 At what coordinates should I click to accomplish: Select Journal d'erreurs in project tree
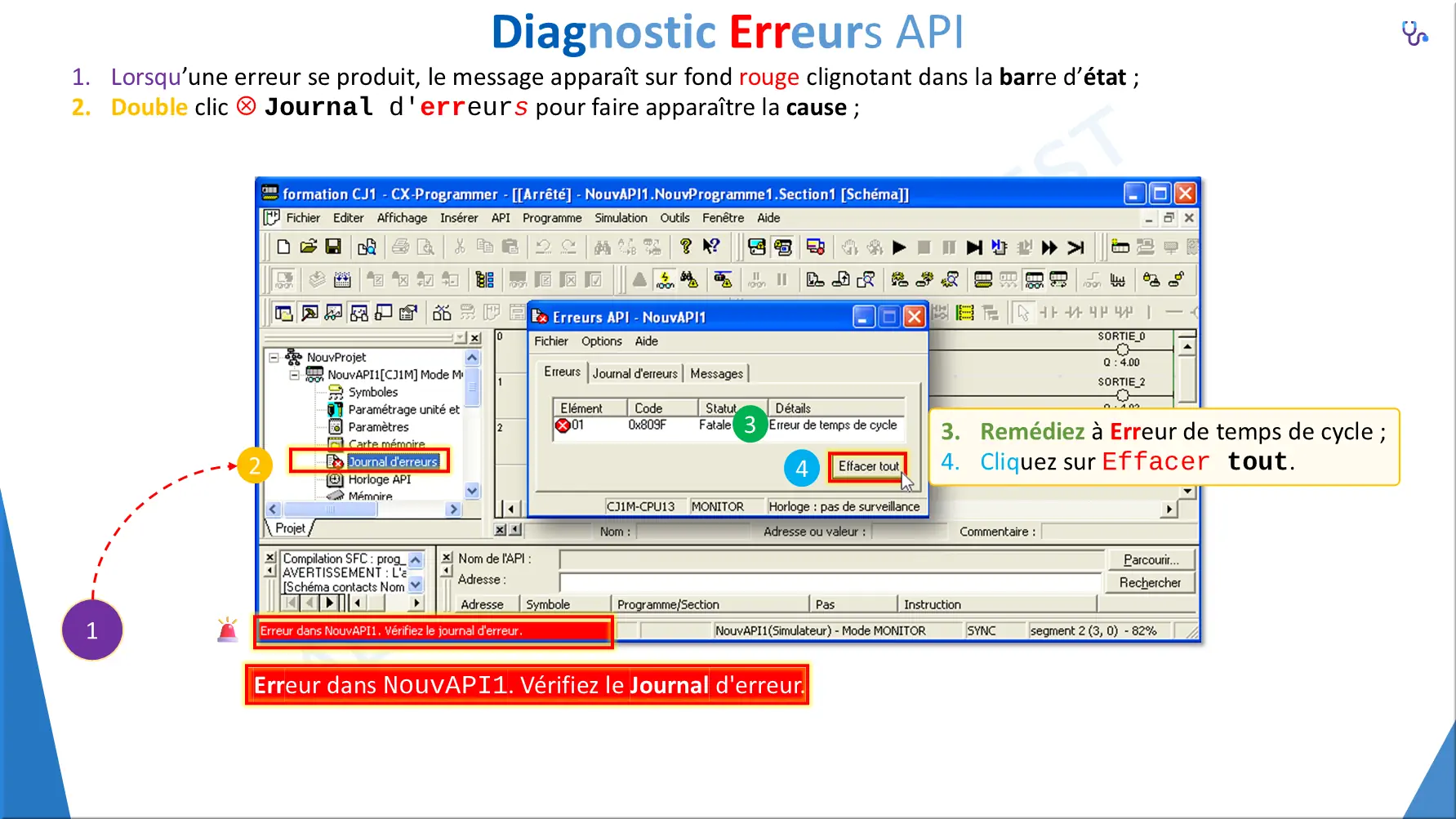[x=393, y=461]
